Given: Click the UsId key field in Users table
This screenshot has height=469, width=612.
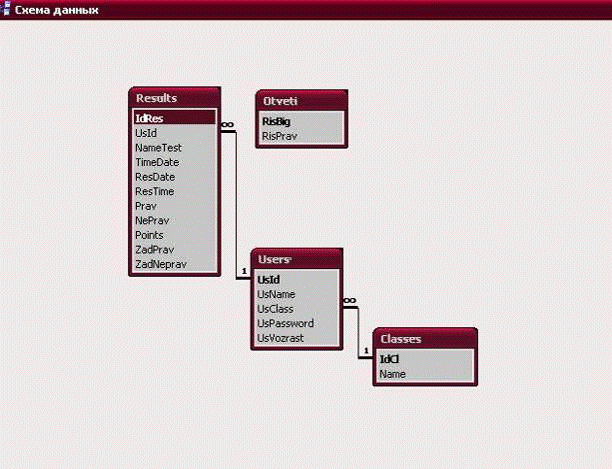Looking at the screenshot, I should (268, 280).
